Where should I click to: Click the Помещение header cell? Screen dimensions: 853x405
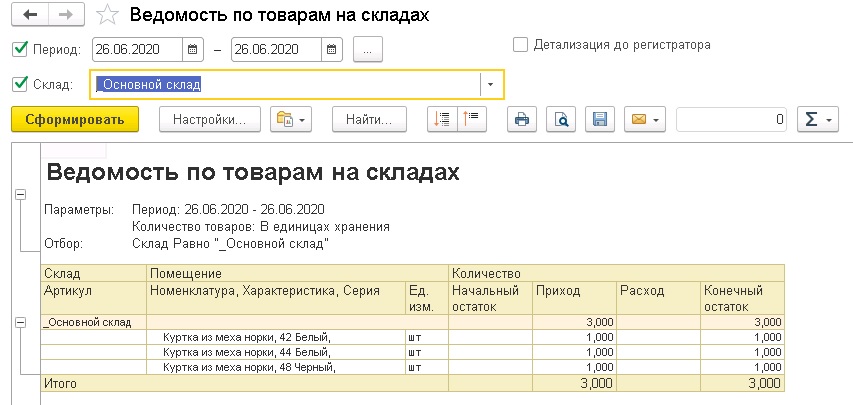297,273
